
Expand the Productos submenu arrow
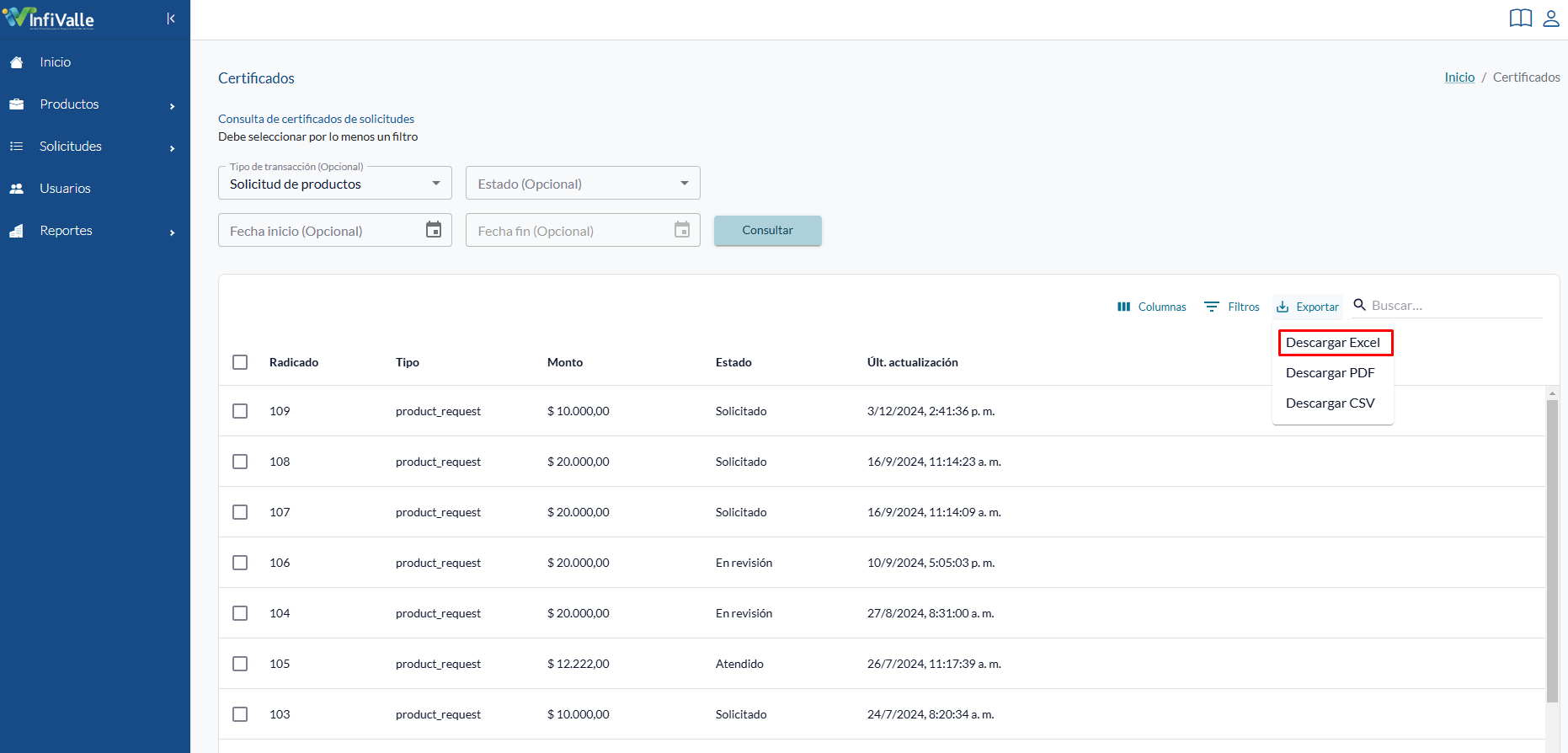172,106
